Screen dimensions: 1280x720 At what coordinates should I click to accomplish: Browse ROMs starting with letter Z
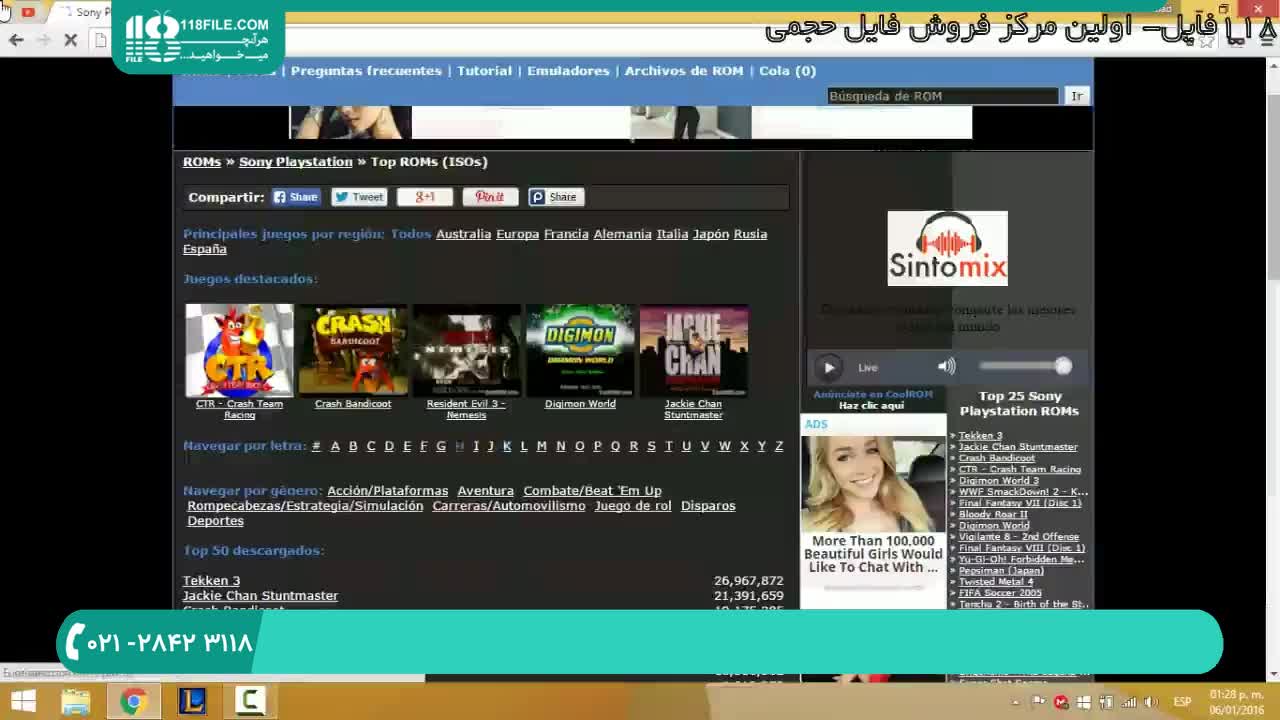coord(779,446)
